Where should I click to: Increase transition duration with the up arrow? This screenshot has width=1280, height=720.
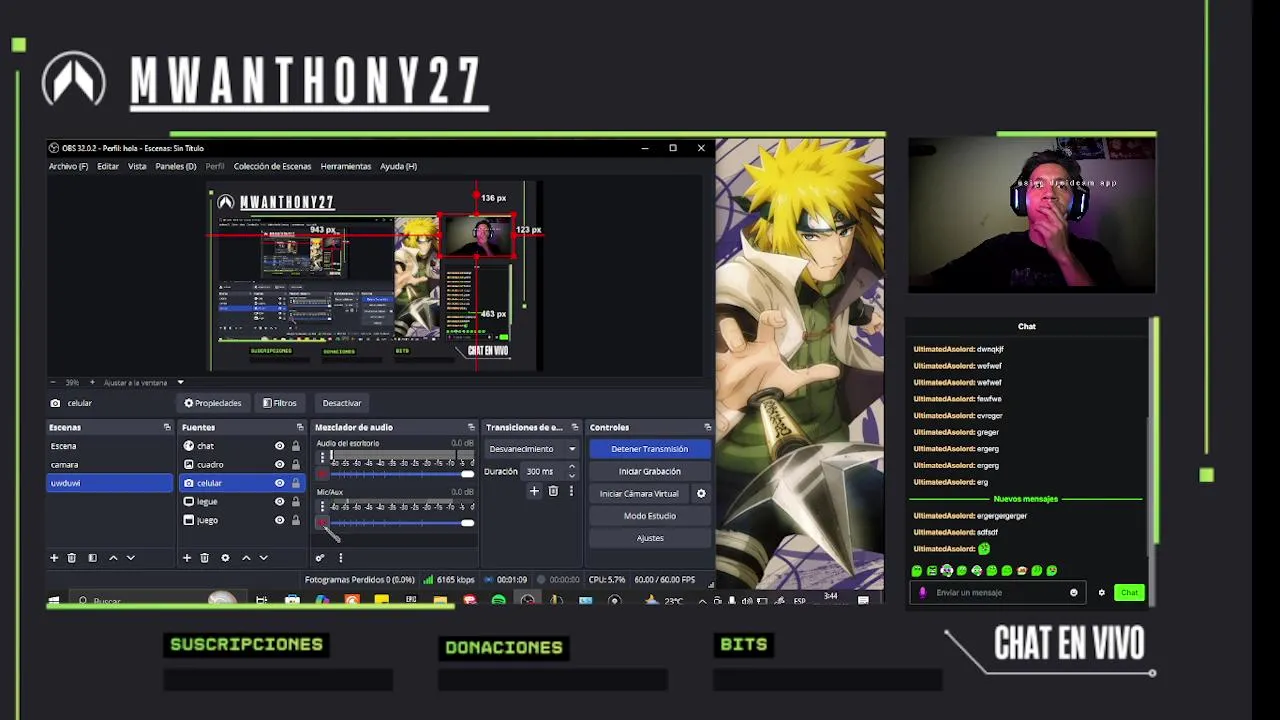click(x=572, y=467)
